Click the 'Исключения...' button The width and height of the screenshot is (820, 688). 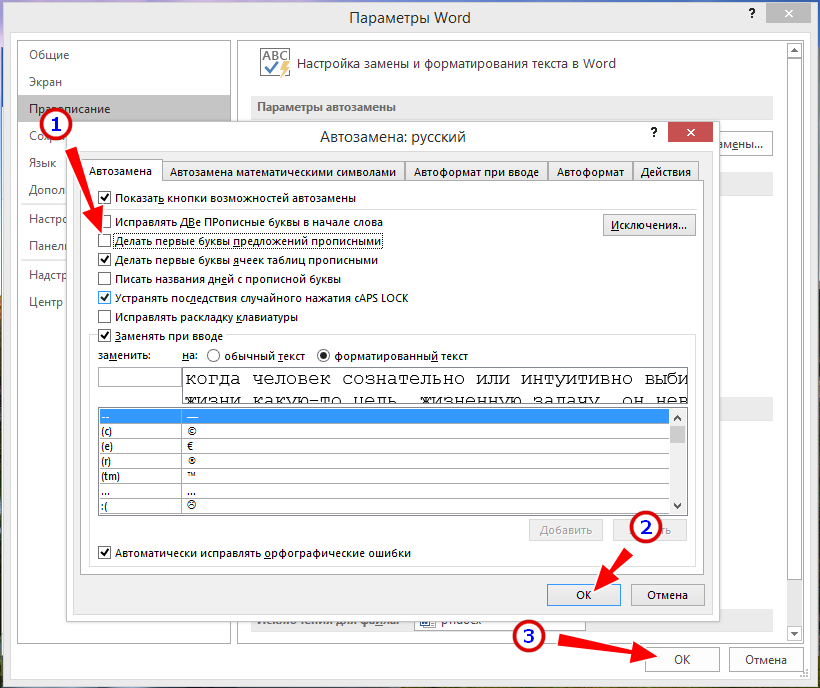point(649,225)
